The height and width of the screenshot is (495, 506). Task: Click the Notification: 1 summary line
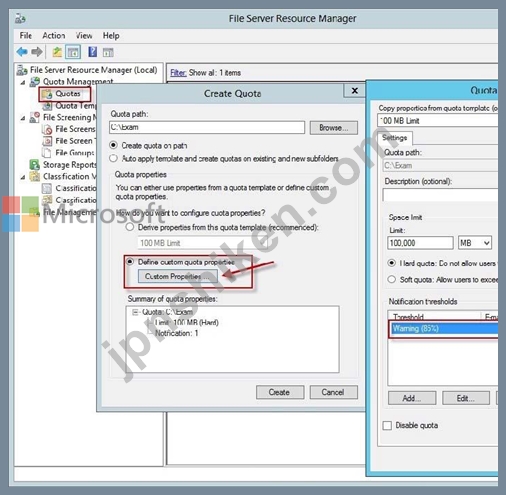177,333
